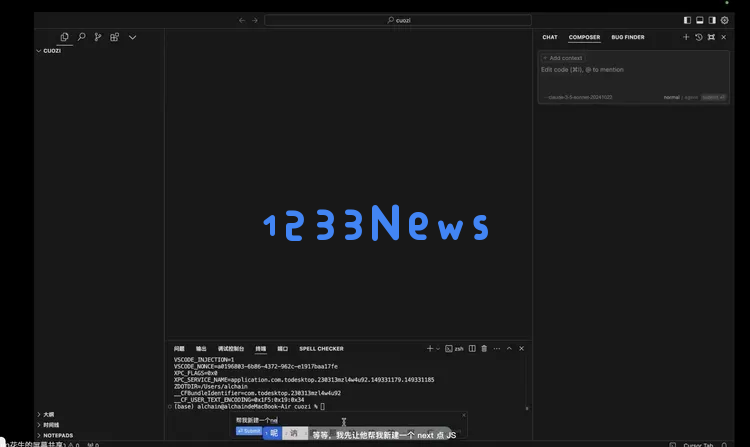
Task: Collapse the CUOZI folder section
Action: pos(99,51)
